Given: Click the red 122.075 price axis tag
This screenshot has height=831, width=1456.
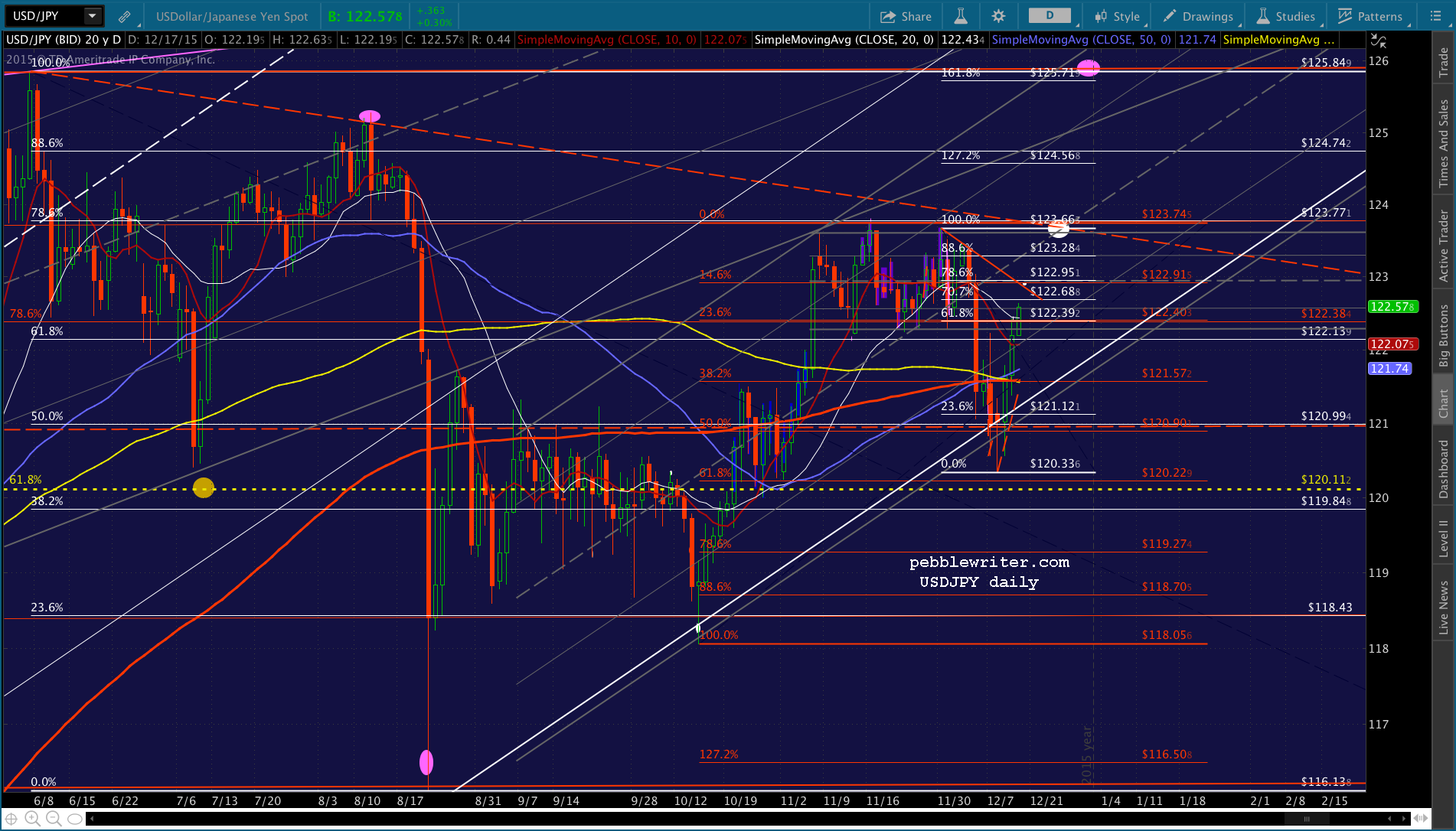Looking at the screenshot, I should [1392, 344].
